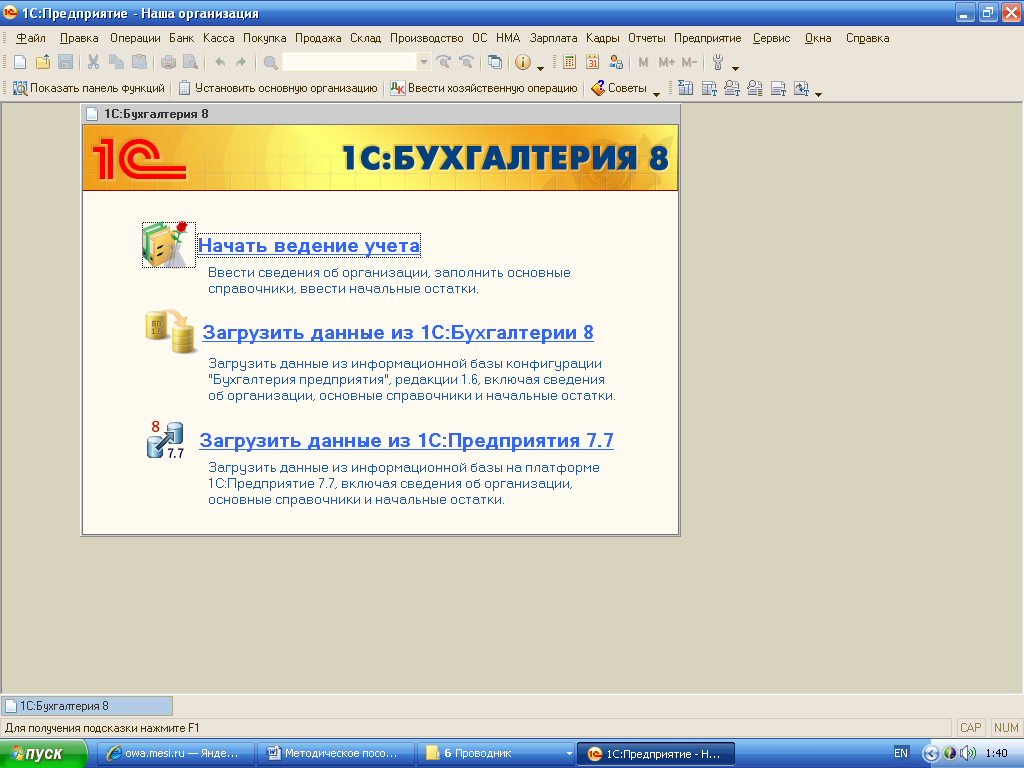Create a new document with toolbar icon

pyautogui.click(x=20, y=62)
